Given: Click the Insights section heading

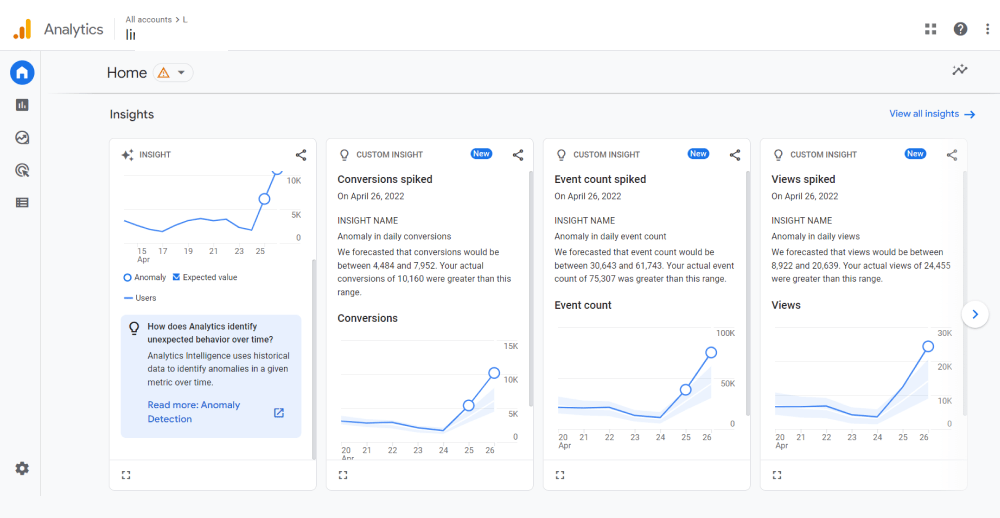Looking at the screenshot, I should (132, 115).
